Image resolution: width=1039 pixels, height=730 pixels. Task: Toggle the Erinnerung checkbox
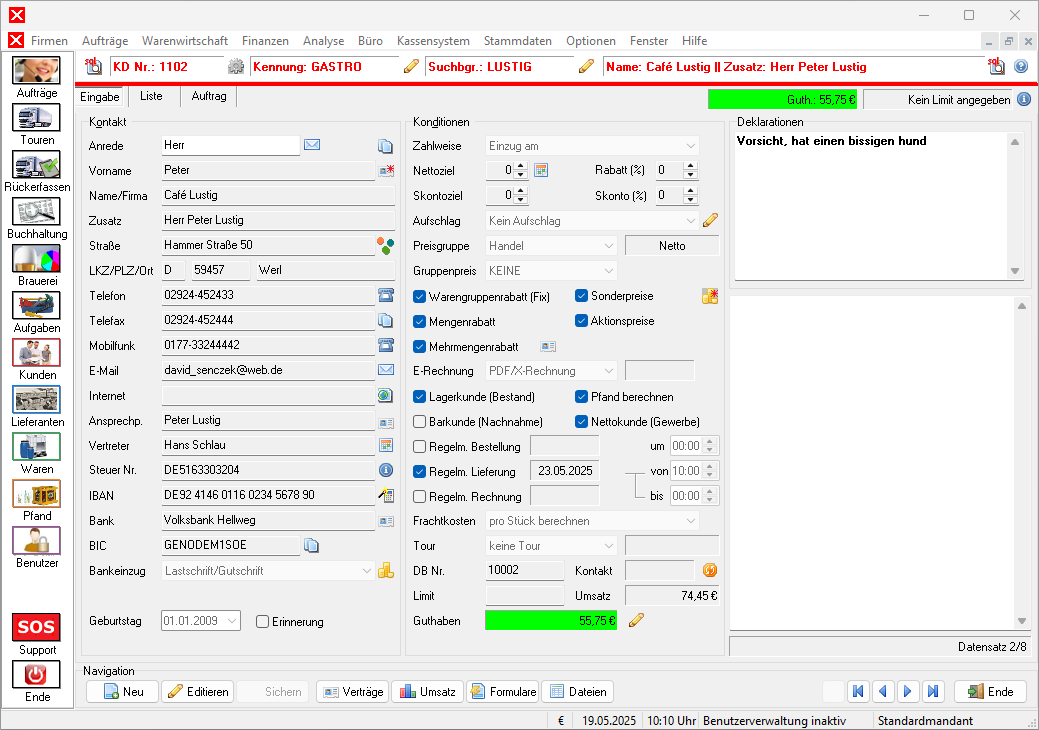(263, 622)
